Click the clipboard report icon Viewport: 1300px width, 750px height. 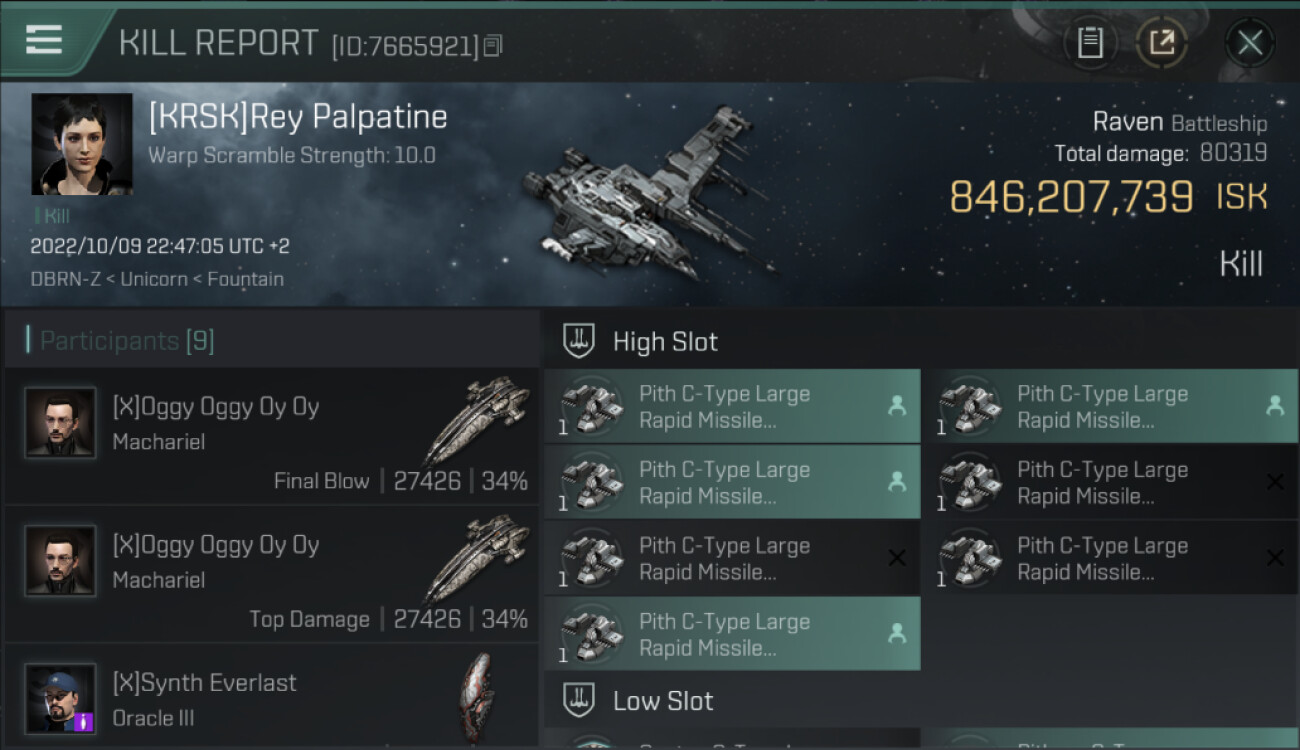point(1089,42)
